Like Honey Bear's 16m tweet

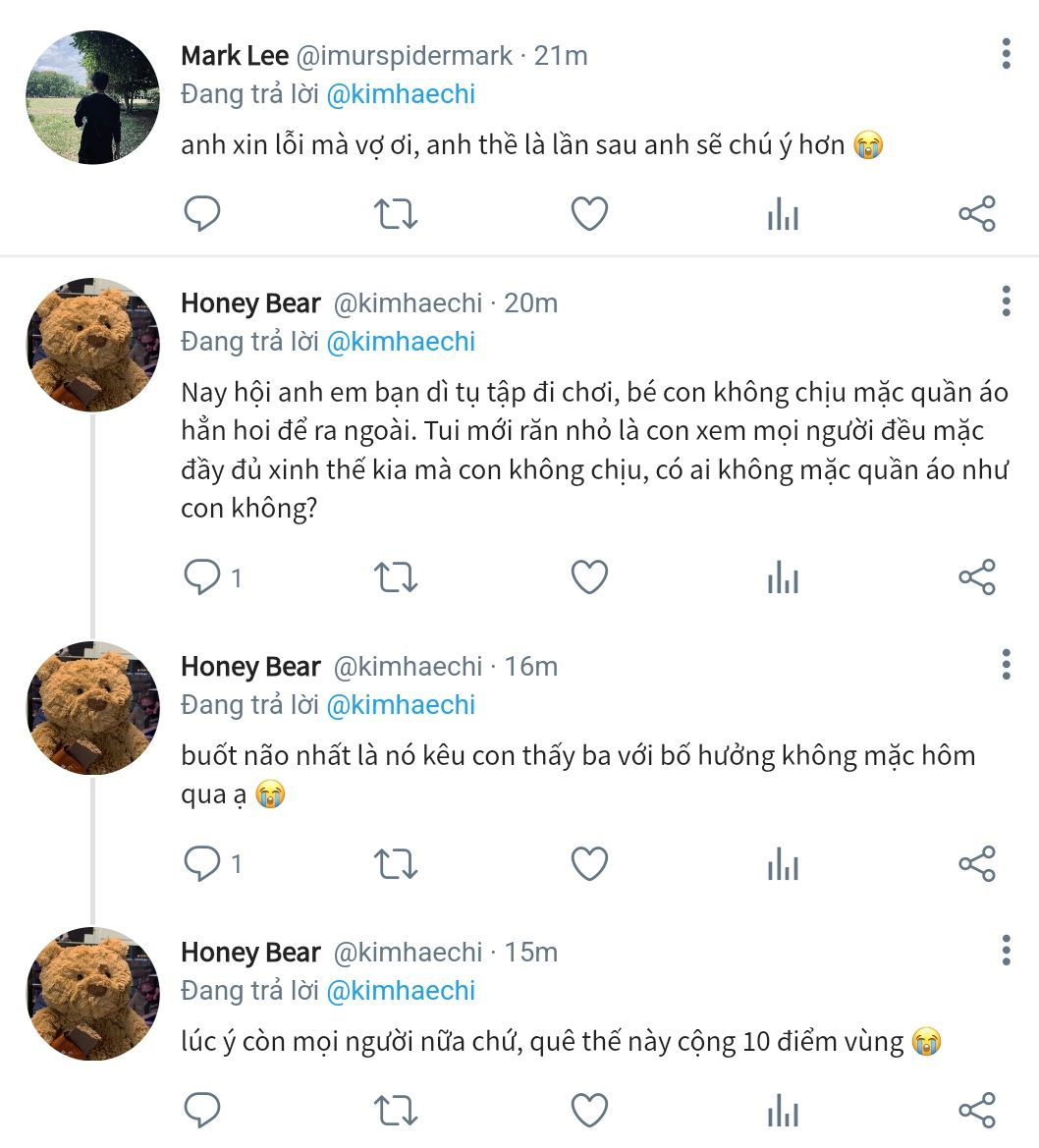(x=589, y=864)
